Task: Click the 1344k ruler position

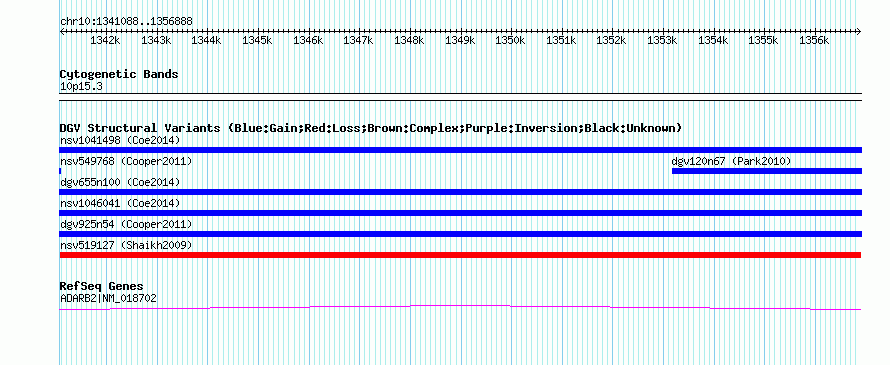Action: pyautogui.click(x=207, y=41)
